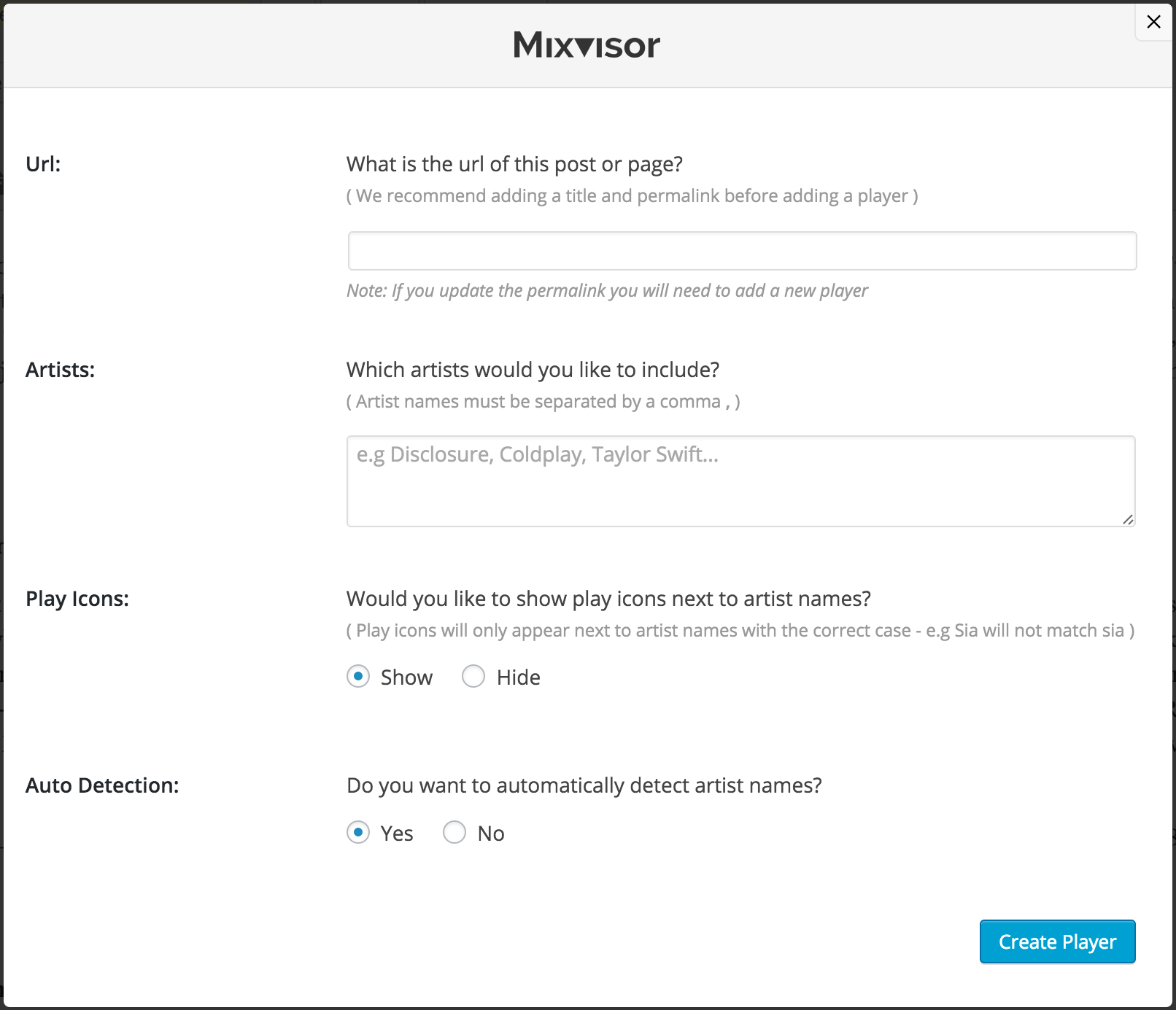This screenshot has width=1176, height=1010.
Task: Select Show for play icons
Action: click(x=358, y=677)
